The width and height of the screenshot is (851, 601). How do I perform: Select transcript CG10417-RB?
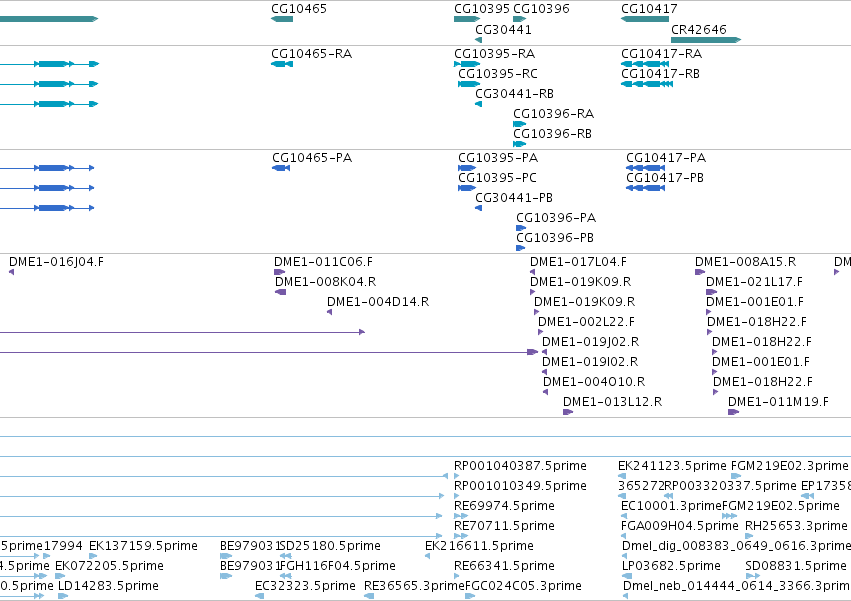coord(660,74)
